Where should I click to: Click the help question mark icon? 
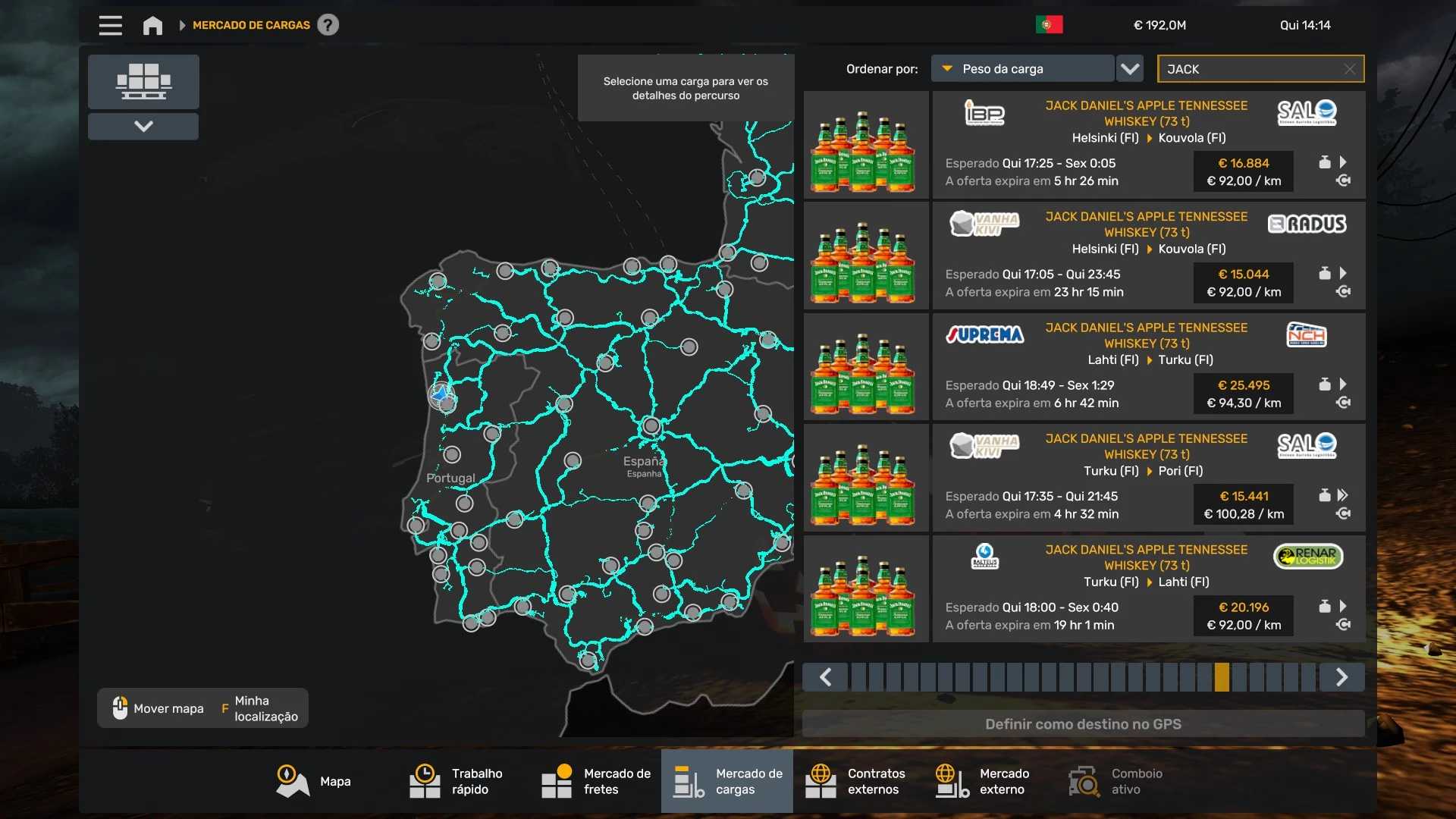(x=328, y=25)
